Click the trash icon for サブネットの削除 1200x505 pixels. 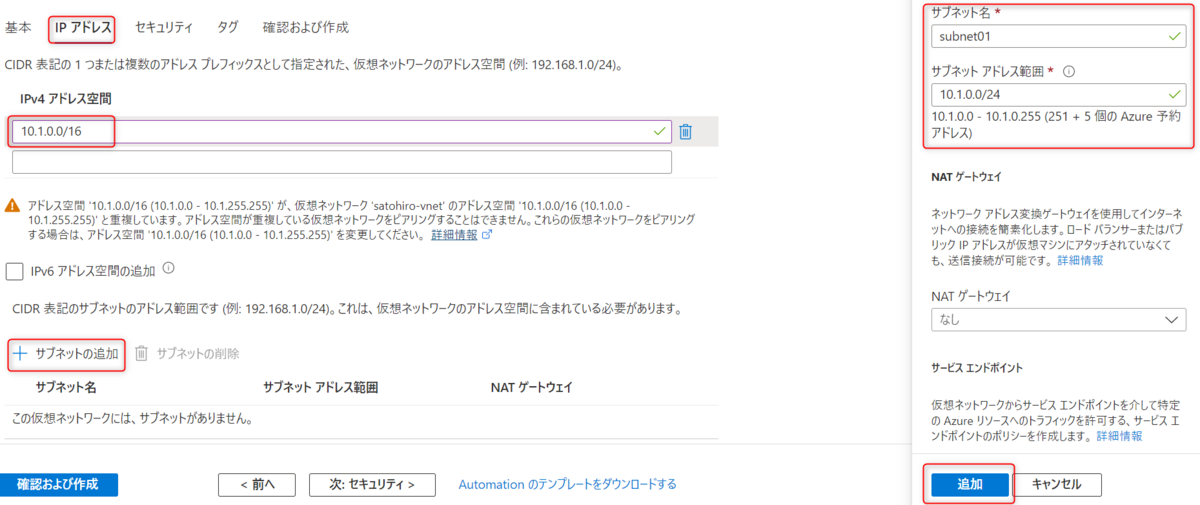point(142,353)
